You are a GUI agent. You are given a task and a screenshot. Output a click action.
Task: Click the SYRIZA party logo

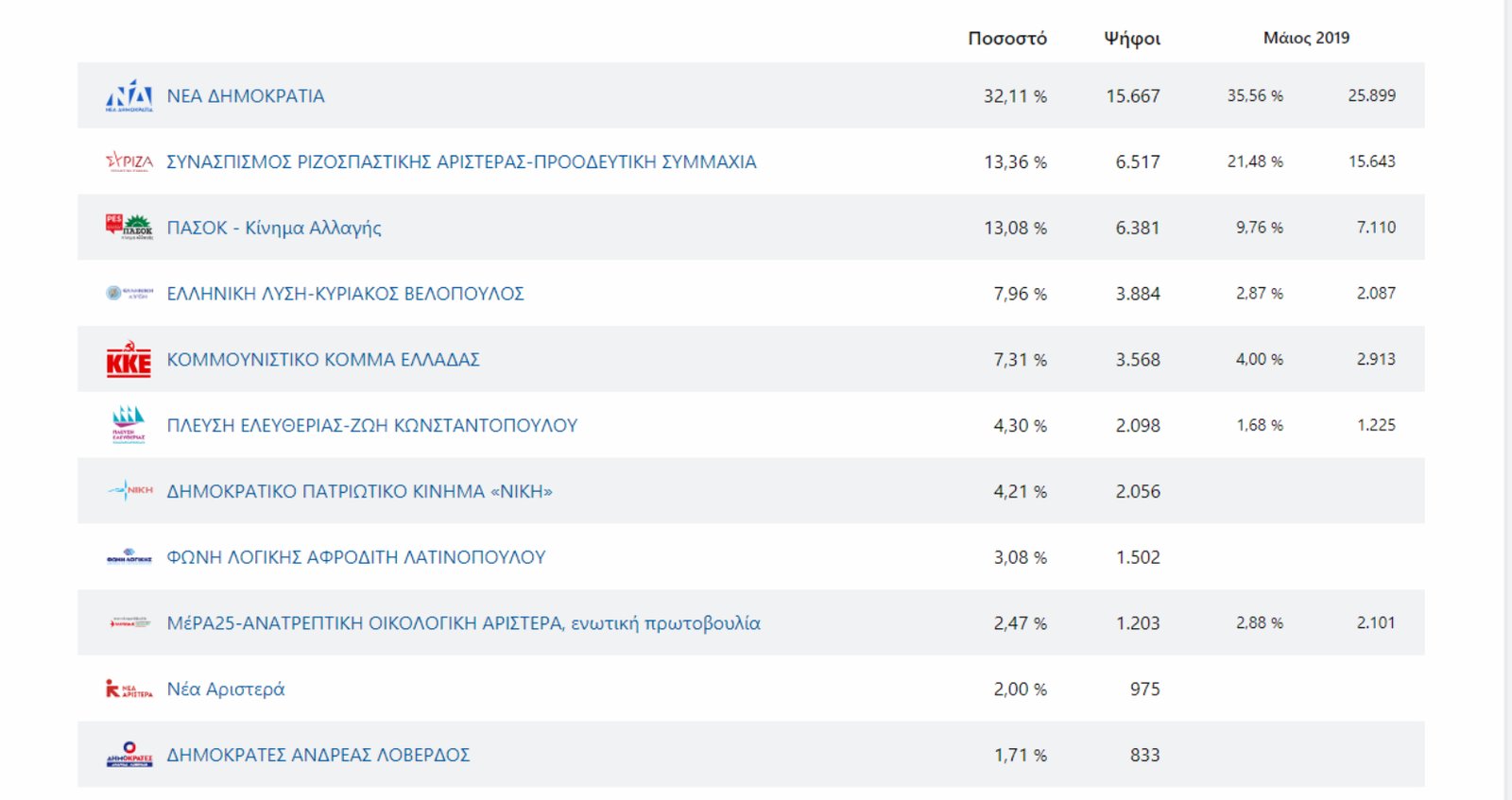pyautogui.click(x=129, y=162)
